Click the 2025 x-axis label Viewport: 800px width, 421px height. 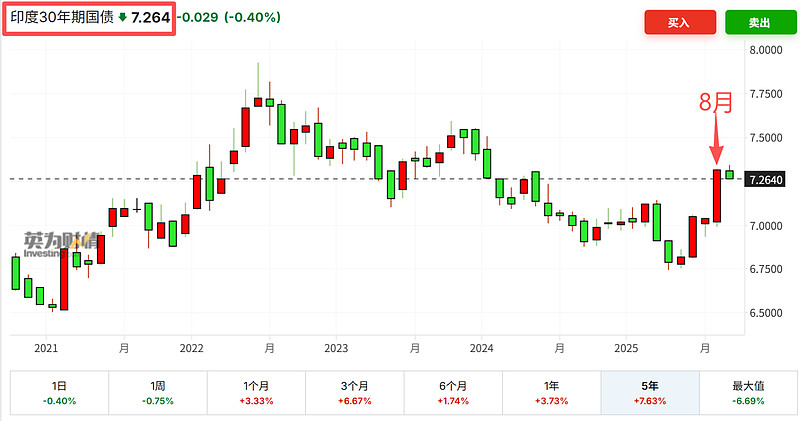pos(626,349)
